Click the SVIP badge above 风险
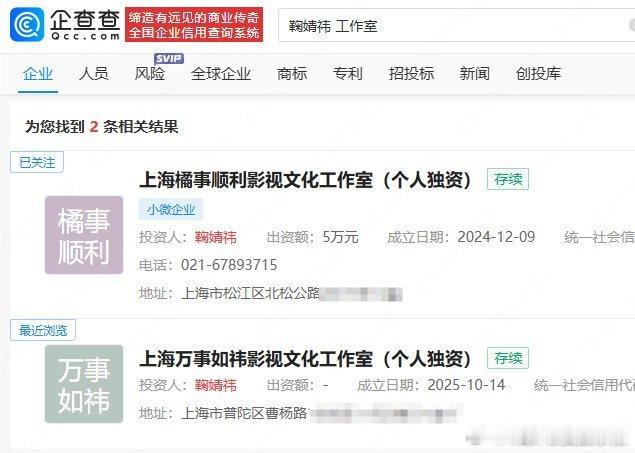 click(x=169, y=59)
